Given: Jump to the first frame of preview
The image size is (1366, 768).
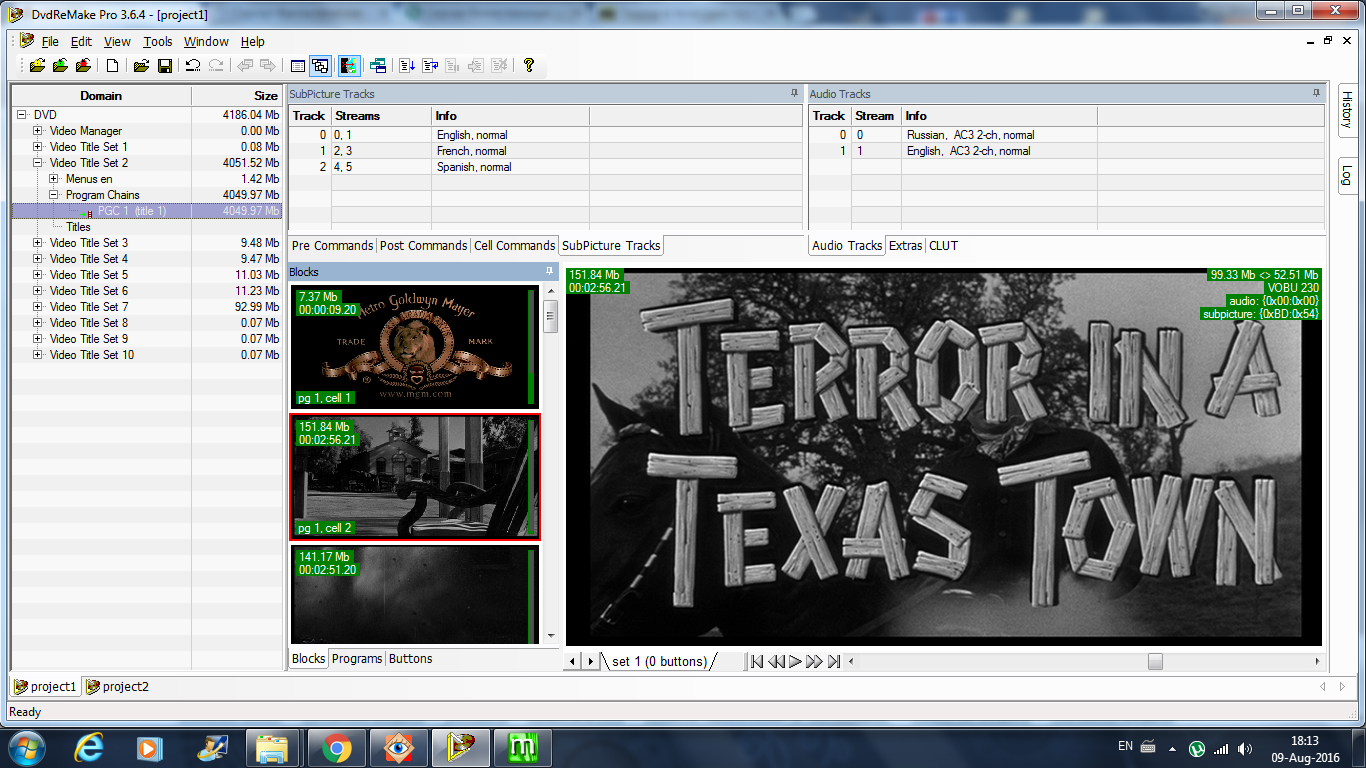Looking at the screenshot, I should (757, 661).
